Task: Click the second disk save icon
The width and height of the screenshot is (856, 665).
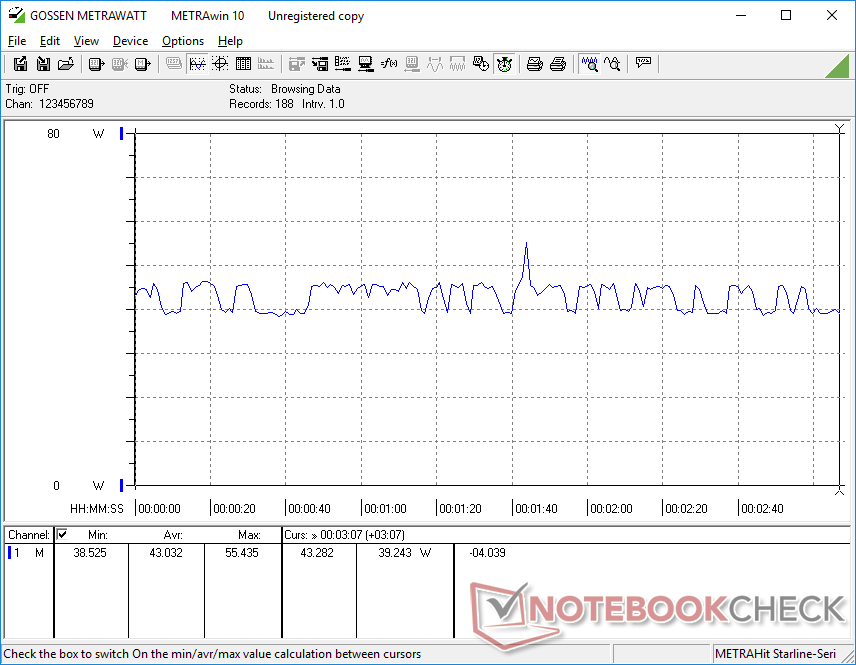Action: 43,64
